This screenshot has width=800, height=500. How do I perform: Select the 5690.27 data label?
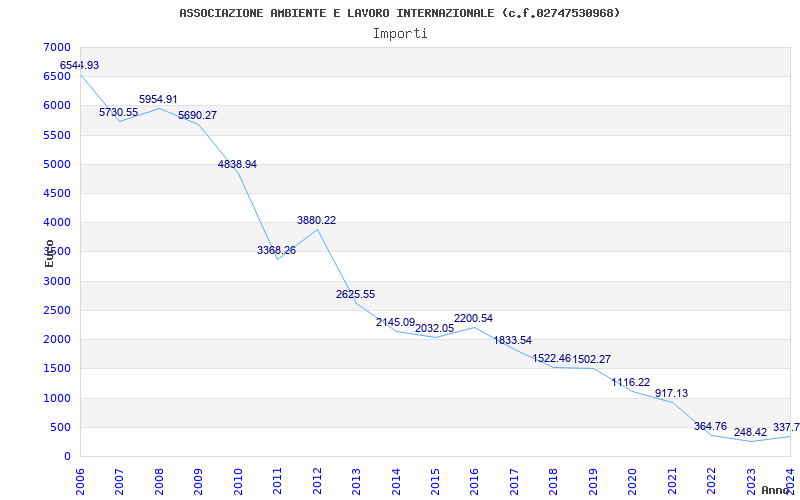pyautogui.click(x=197, y=115)
